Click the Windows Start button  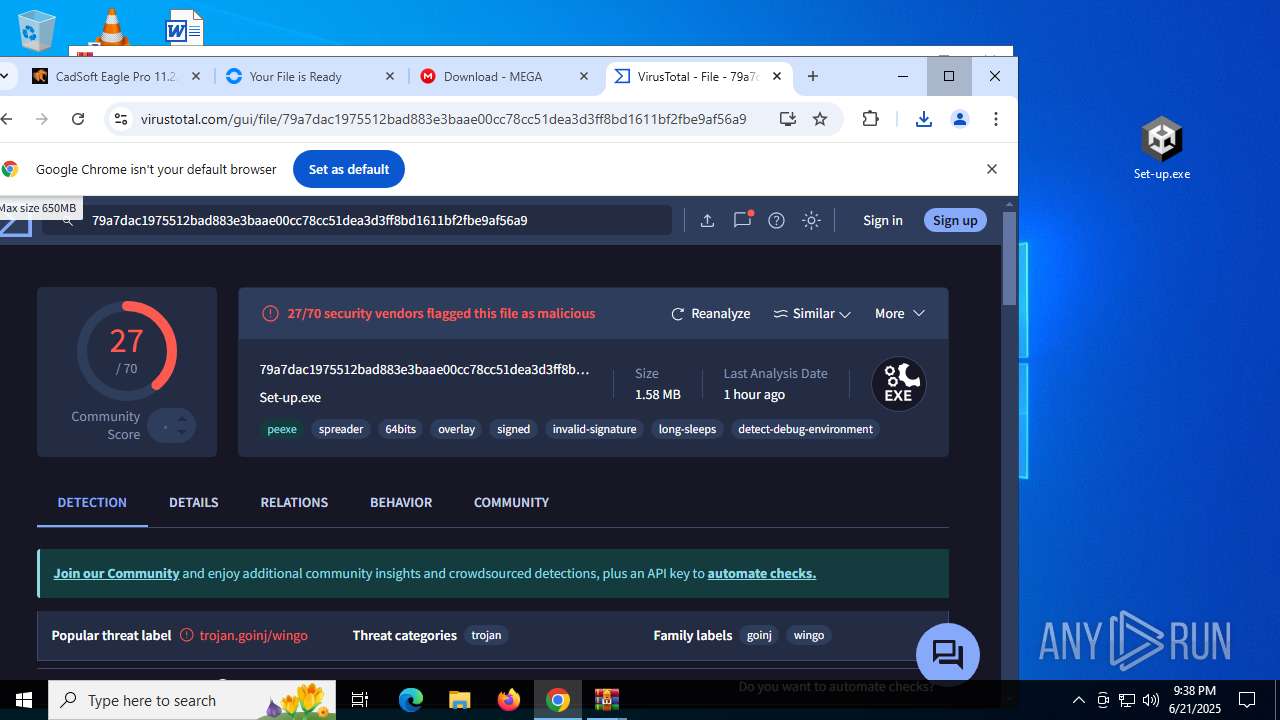tap(24, 700)
